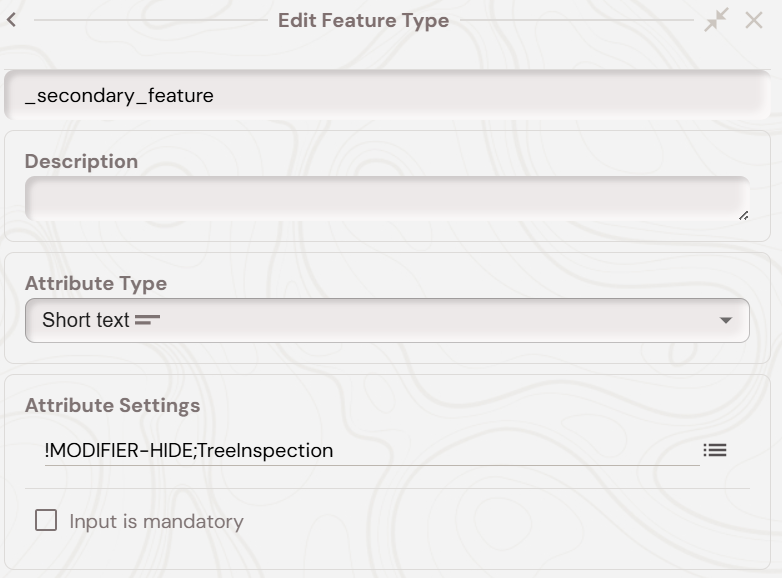The image size is (782, 578).
Task: Go back using the left chevron
Action: tap(12, 20)
